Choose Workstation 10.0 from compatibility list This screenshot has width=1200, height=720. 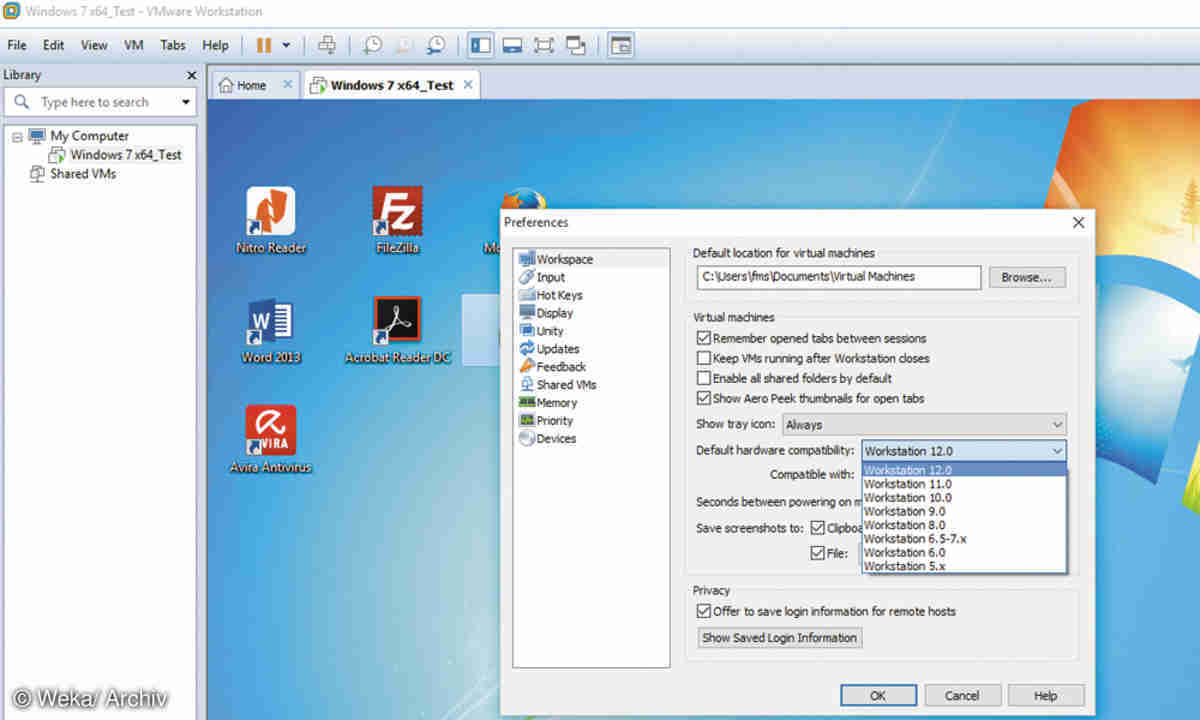click(x=908, y=498)
